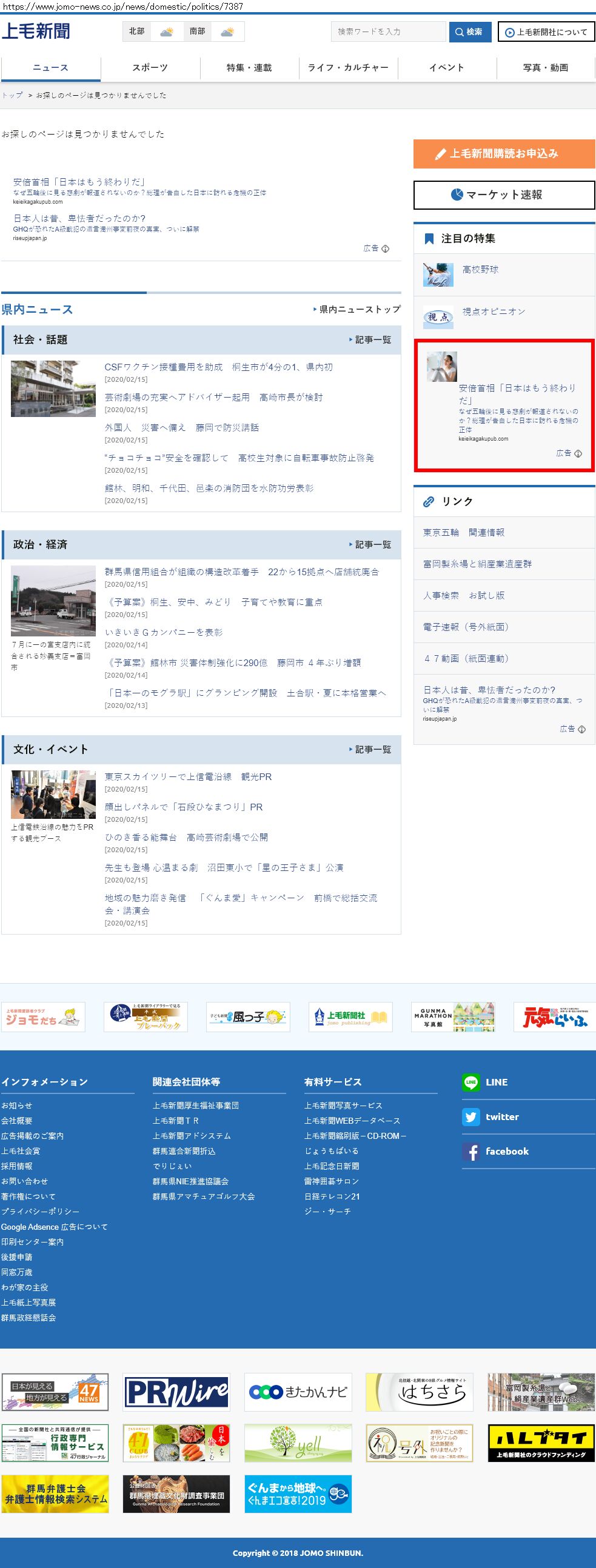Image resolution: width=596 pixels, height=1568 pixels.
Task: Expand 記事一覧 for 社会・話題 section
Action: pos(370,339)
